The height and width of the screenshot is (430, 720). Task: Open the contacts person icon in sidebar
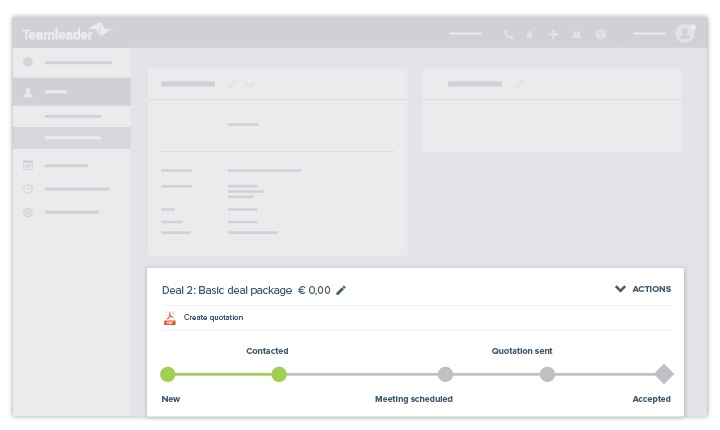point(28,92)
